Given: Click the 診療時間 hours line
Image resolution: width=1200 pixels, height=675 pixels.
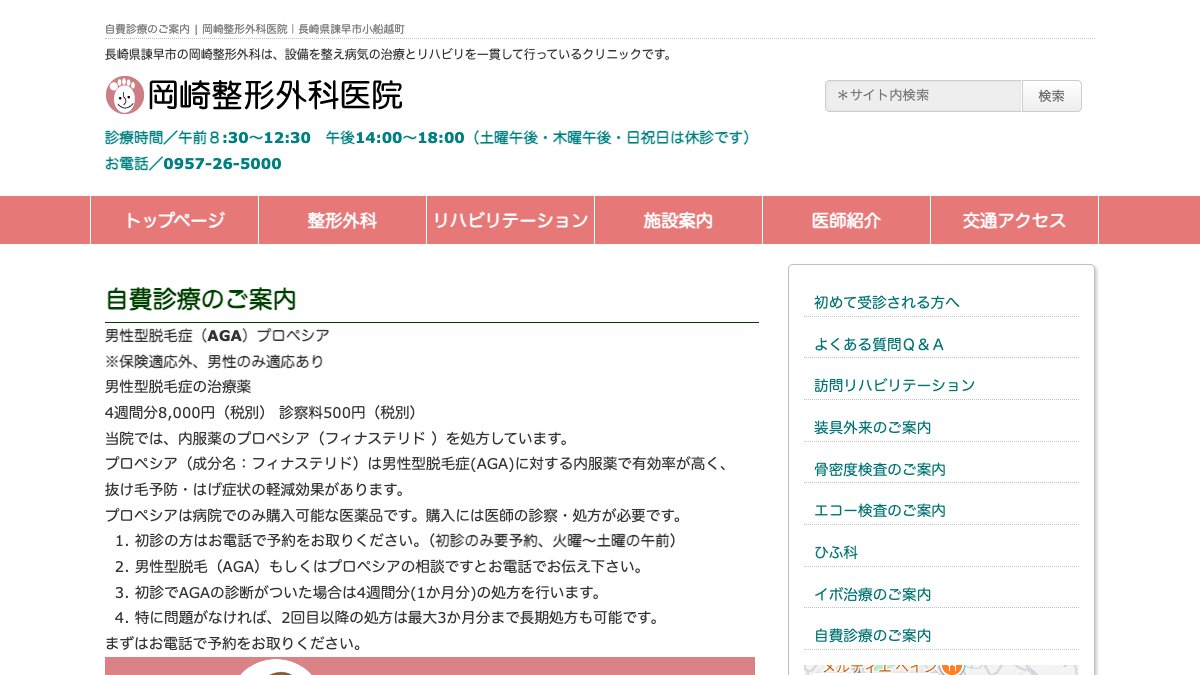Looking at the screenshot, I should [x=428, y=137].
